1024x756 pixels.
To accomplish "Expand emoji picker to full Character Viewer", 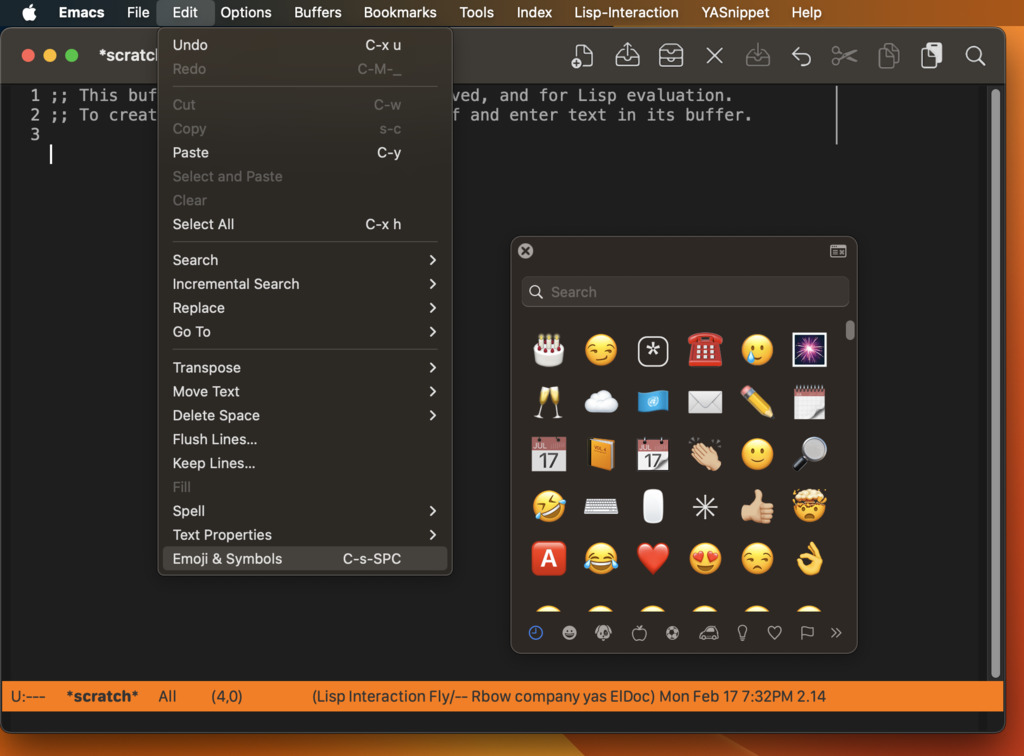I will click(838, 251).
